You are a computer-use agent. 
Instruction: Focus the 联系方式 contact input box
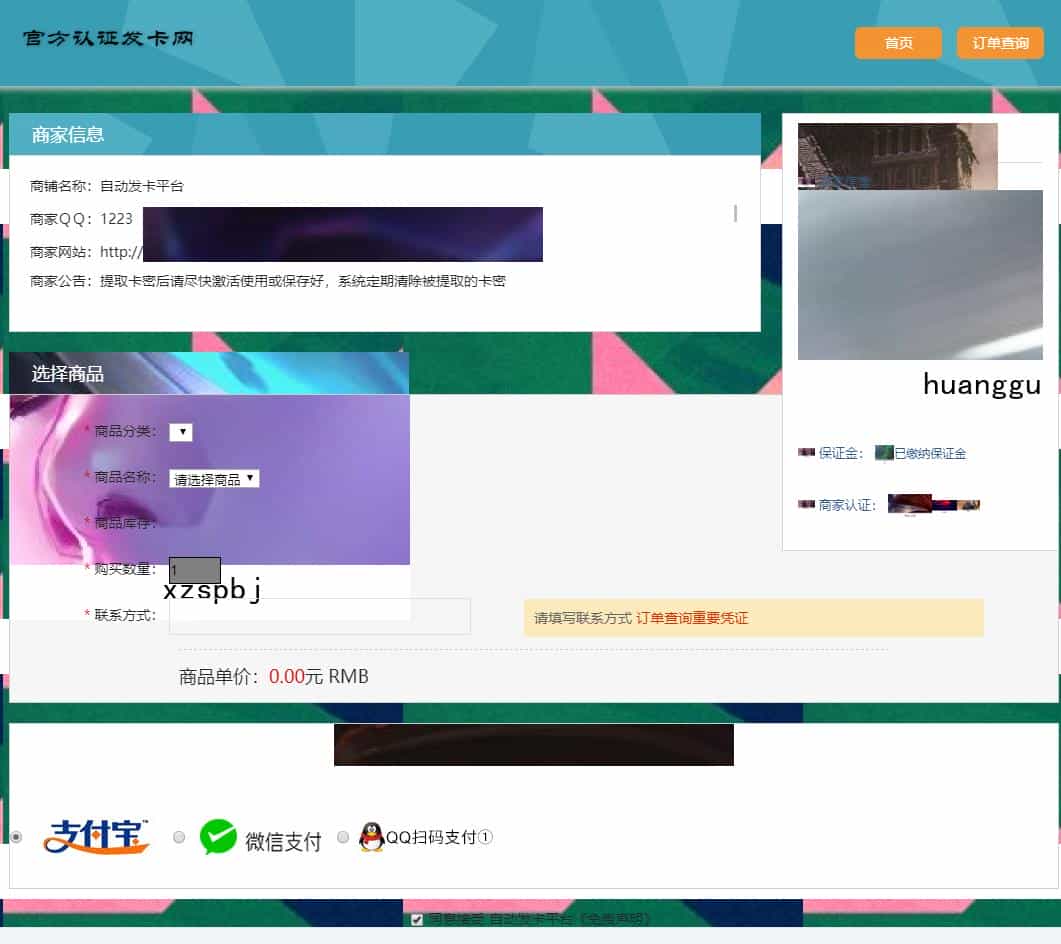319,616
